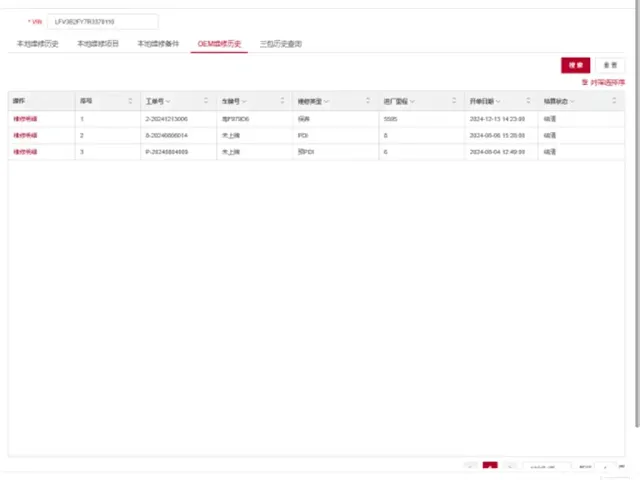Expand the 结算状态 header filter chevron

pos(572,101)
